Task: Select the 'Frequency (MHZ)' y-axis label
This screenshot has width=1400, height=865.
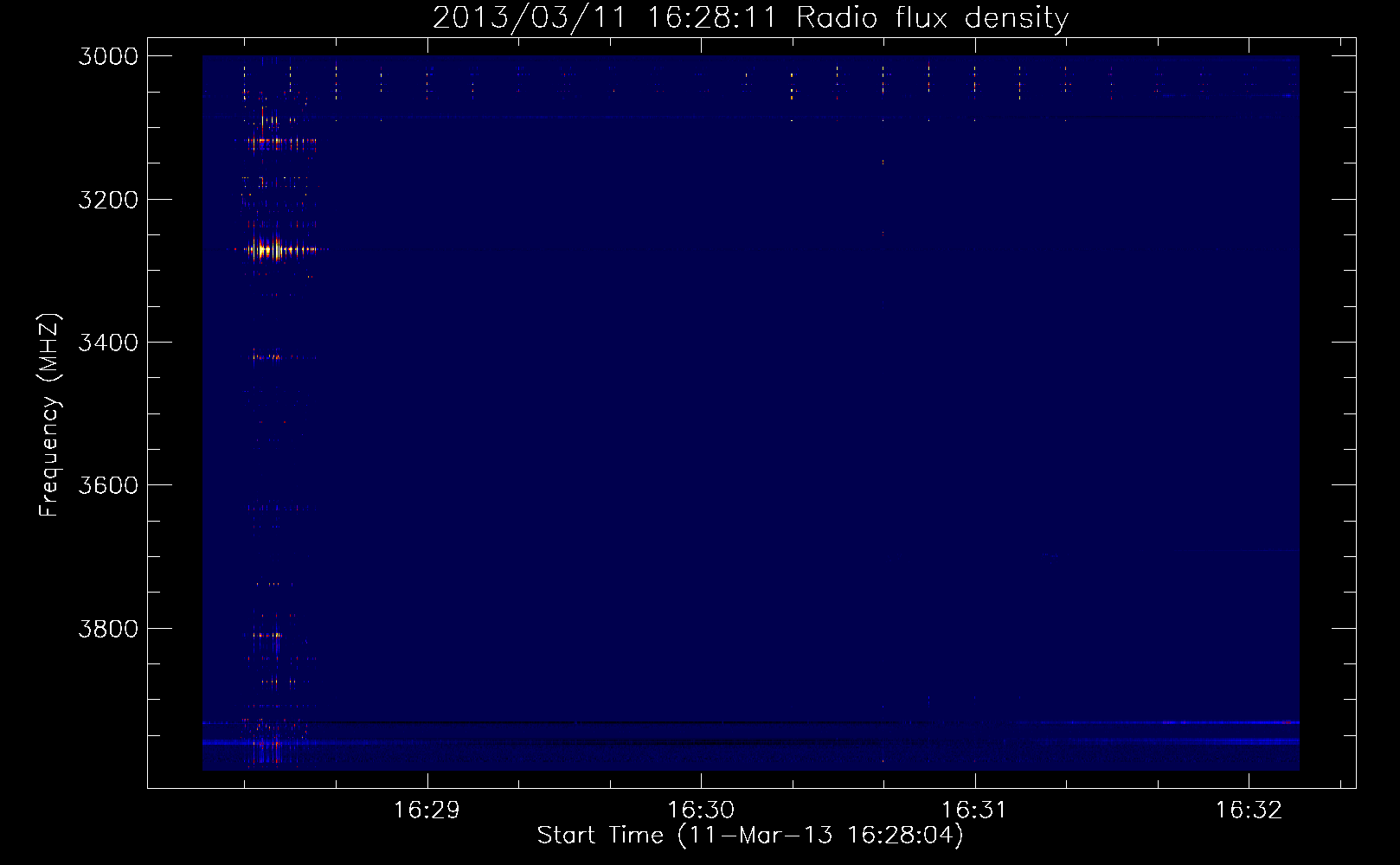Action: point(49,415)
